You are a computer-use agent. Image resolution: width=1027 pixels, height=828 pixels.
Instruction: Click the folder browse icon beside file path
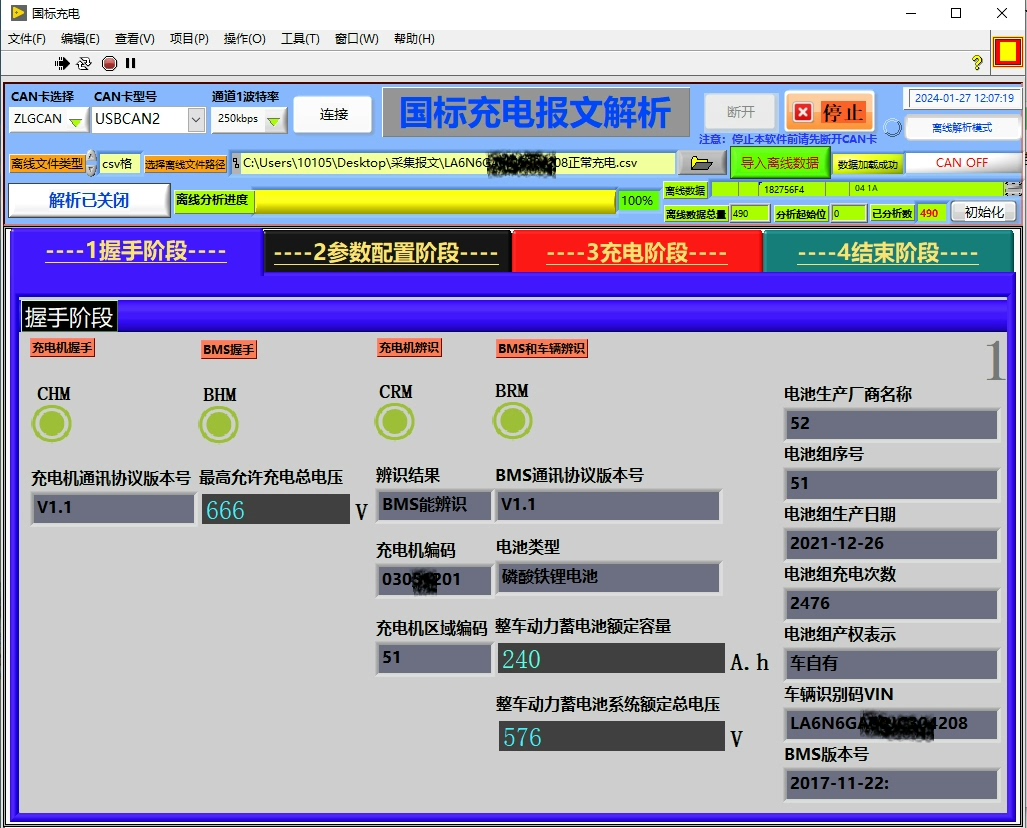click(702, 163)
